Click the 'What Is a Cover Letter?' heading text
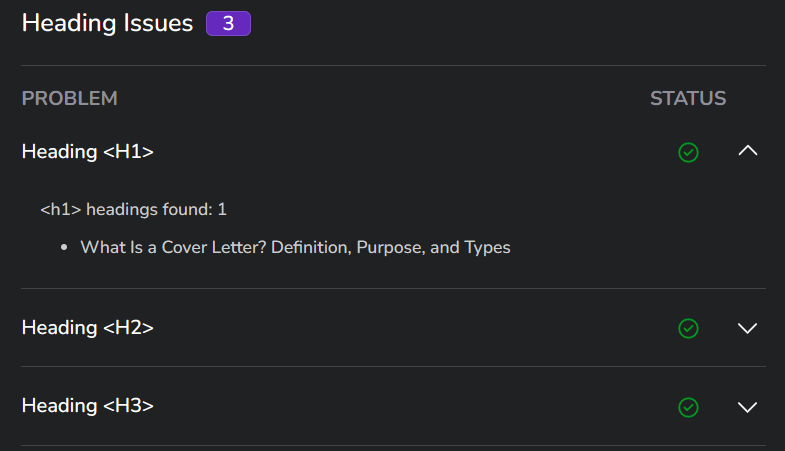Screen dimensions: 785x451 tap(173, 247)
